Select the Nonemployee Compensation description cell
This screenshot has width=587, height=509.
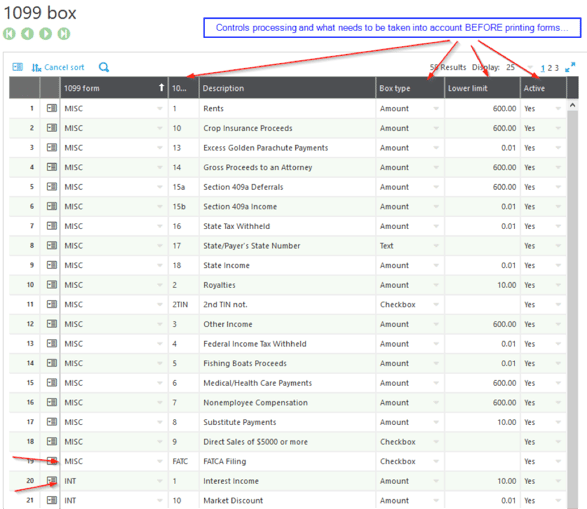[287, 402]
